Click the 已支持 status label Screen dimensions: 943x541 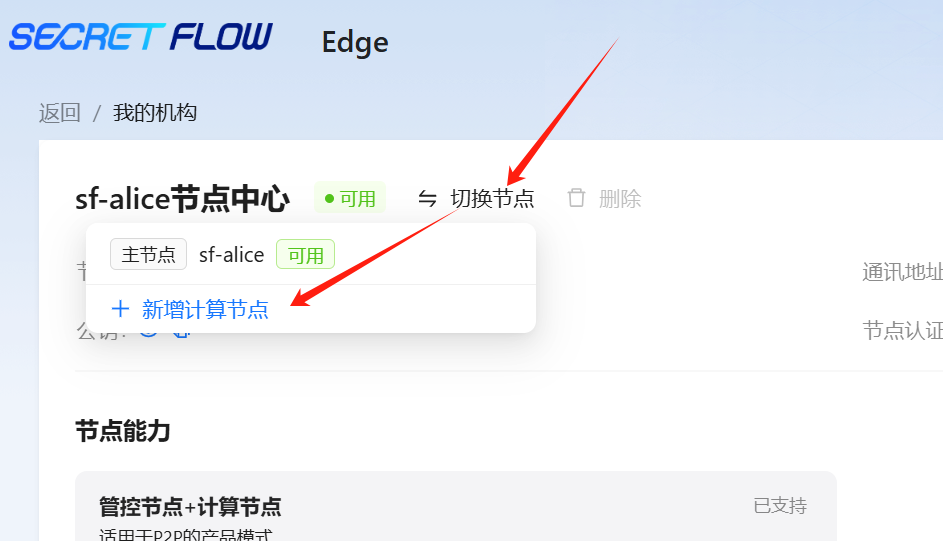[x=780, y=506]
